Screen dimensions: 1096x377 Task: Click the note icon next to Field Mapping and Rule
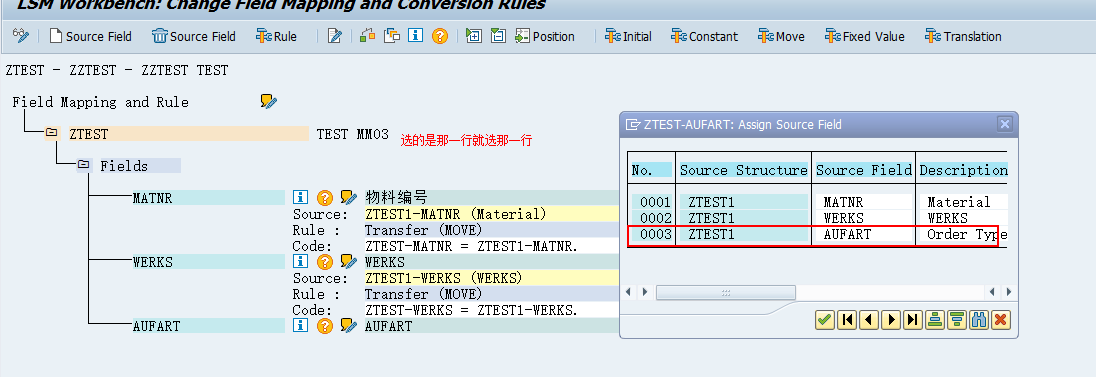click(x=269, y=102)
